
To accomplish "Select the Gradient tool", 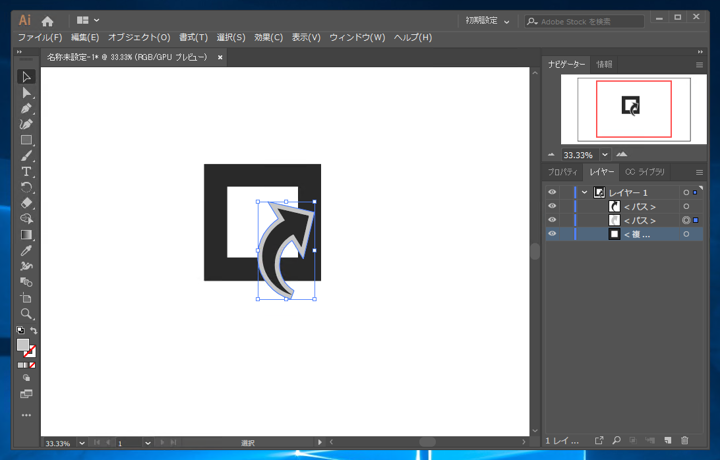I will coord(26,235).
